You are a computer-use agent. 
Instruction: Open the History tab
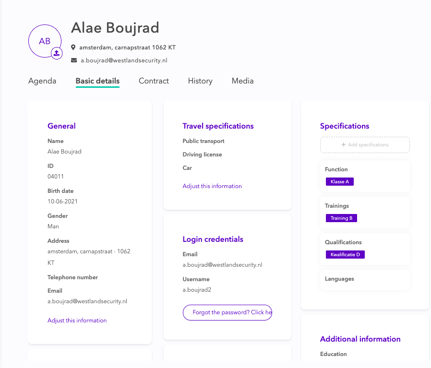point(200,81)
